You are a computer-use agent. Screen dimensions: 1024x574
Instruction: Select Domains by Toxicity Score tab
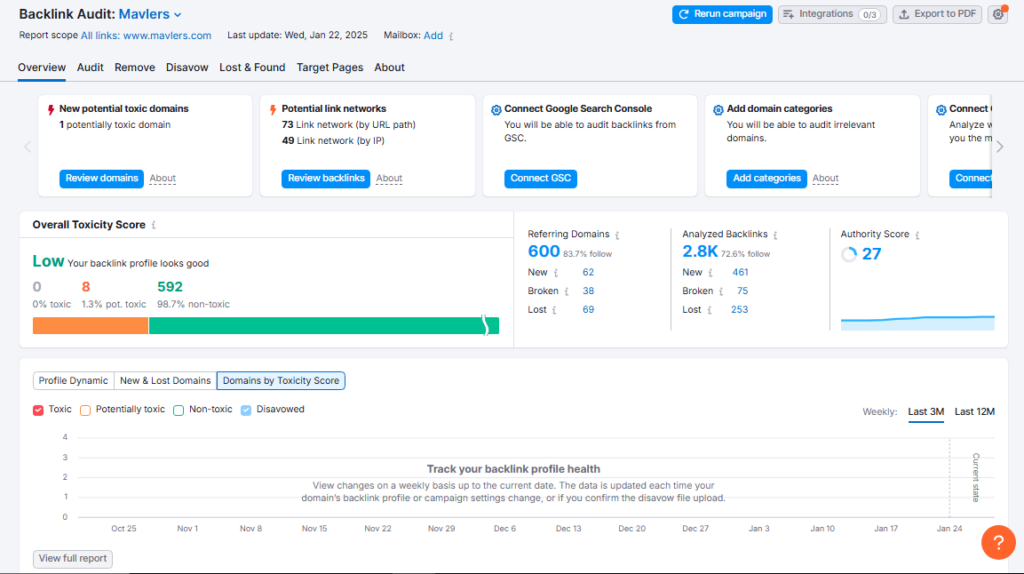[281, 381]
